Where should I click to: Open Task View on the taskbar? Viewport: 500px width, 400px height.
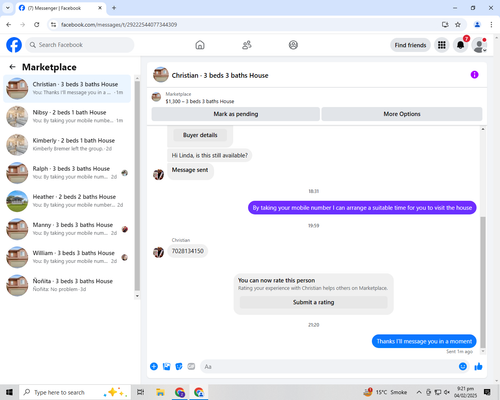click(141, 392)
